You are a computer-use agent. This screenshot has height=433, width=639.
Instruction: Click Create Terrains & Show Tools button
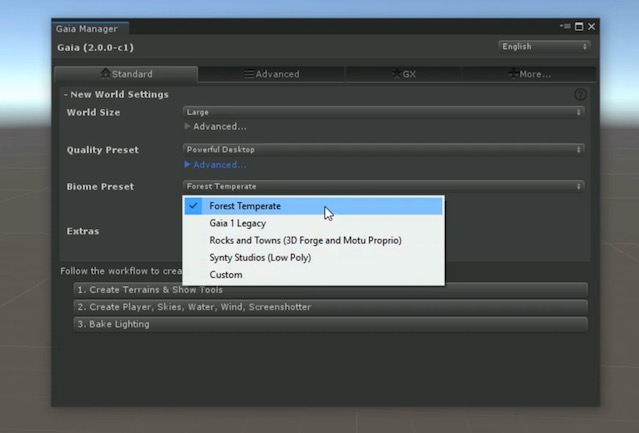click(x=331, y=290)
